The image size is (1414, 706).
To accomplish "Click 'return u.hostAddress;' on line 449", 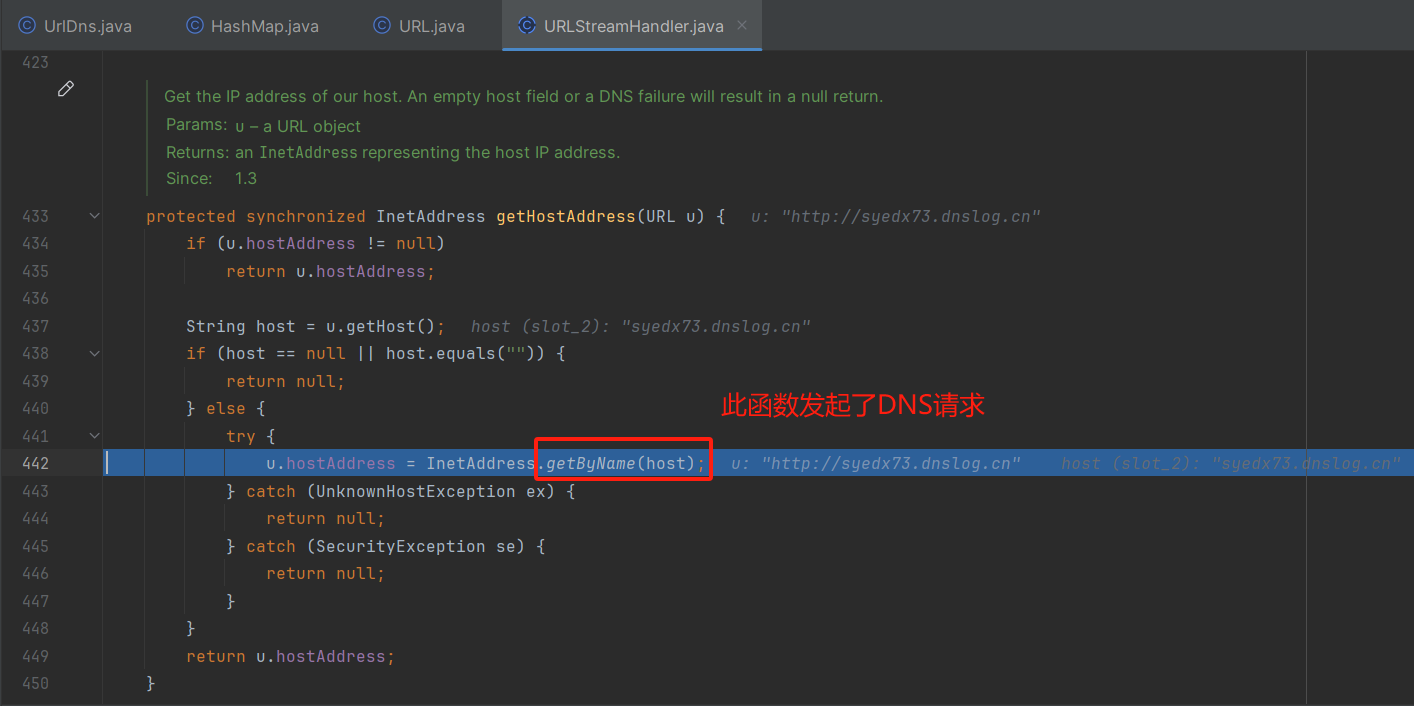I will click(x=291, y=656).
